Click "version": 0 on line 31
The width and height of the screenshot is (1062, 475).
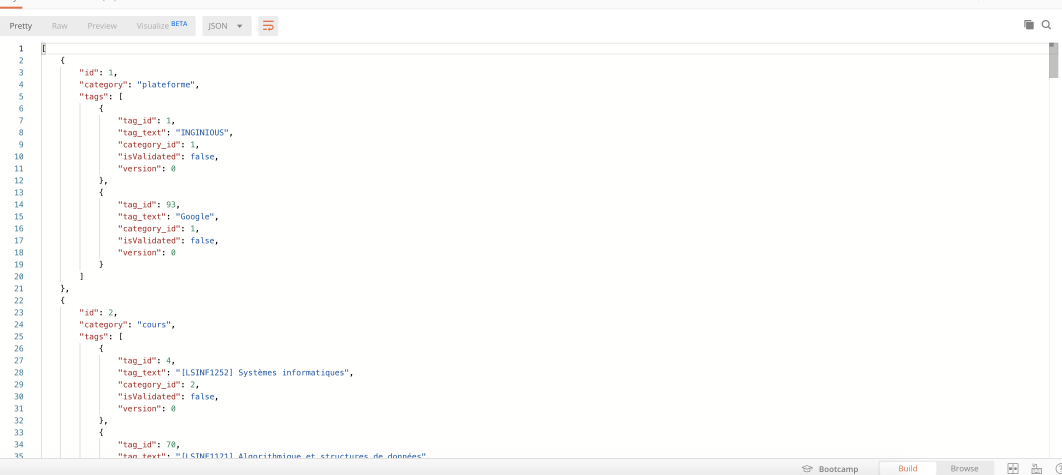(x=146, y=409)
